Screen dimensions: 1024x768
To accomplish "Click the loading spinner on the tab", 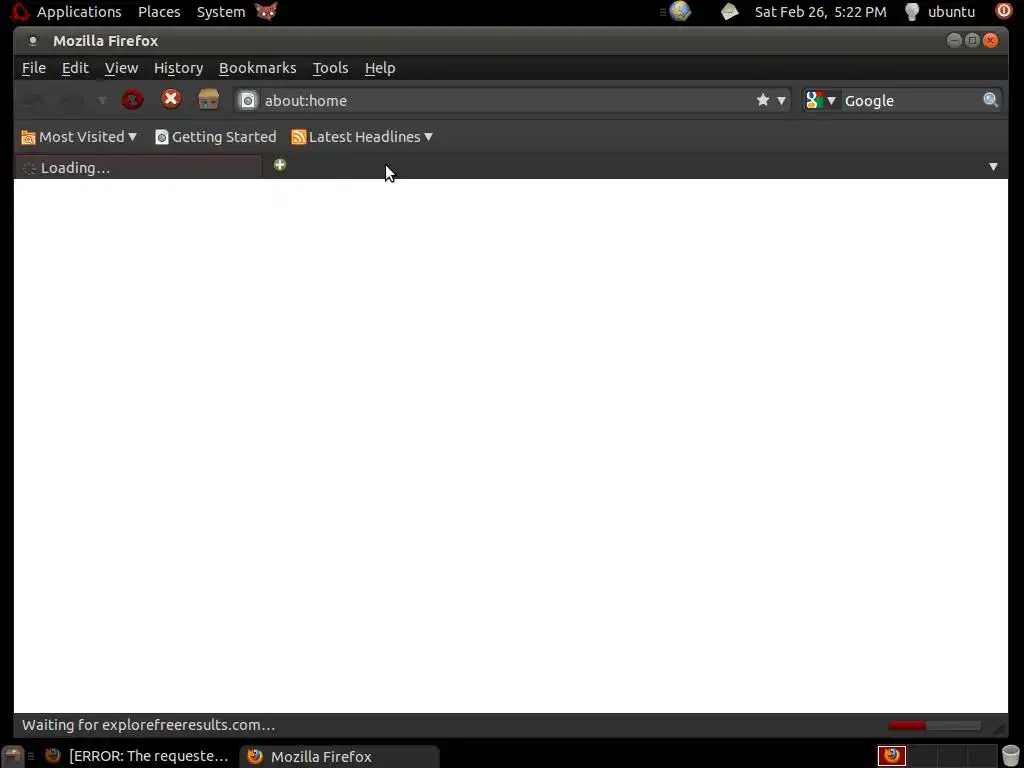I will 29,168.
